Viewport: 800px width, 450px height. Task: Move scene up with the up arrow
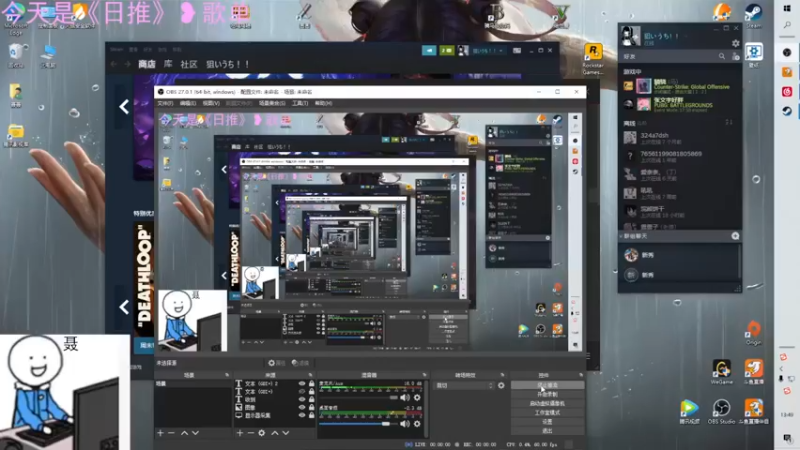(184, 433)
